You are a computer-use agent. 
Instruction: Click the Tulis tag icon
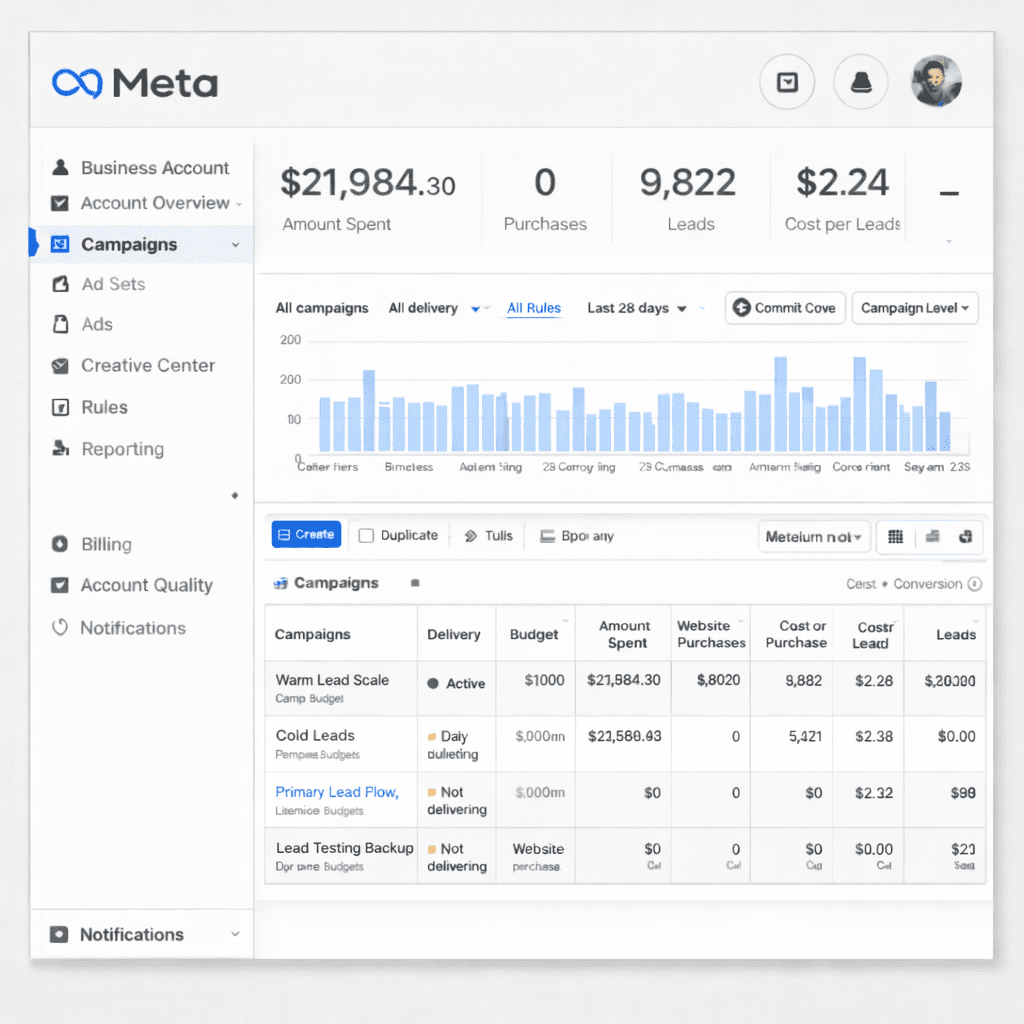point(470,536)
